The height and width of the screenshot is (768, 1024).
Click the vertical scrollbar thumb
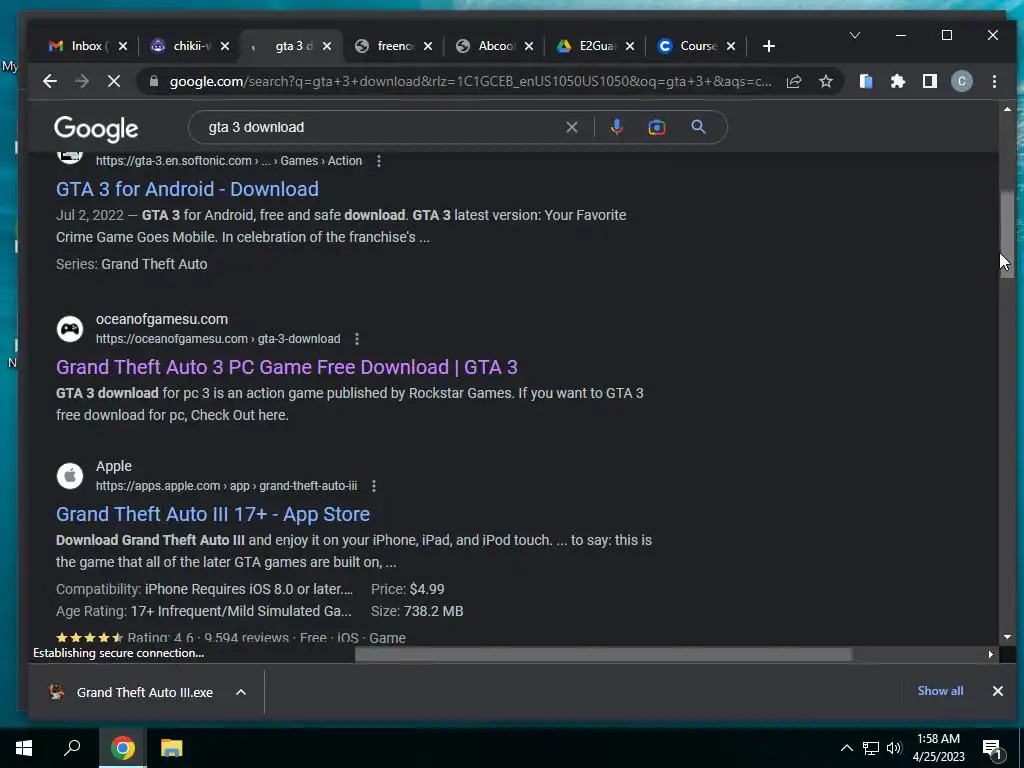click(x=1007, y=234)
